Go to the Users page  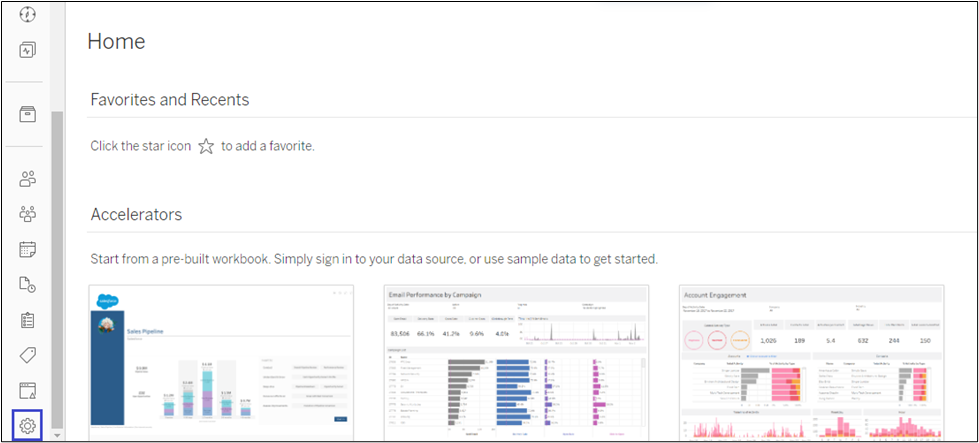point(28,179)
